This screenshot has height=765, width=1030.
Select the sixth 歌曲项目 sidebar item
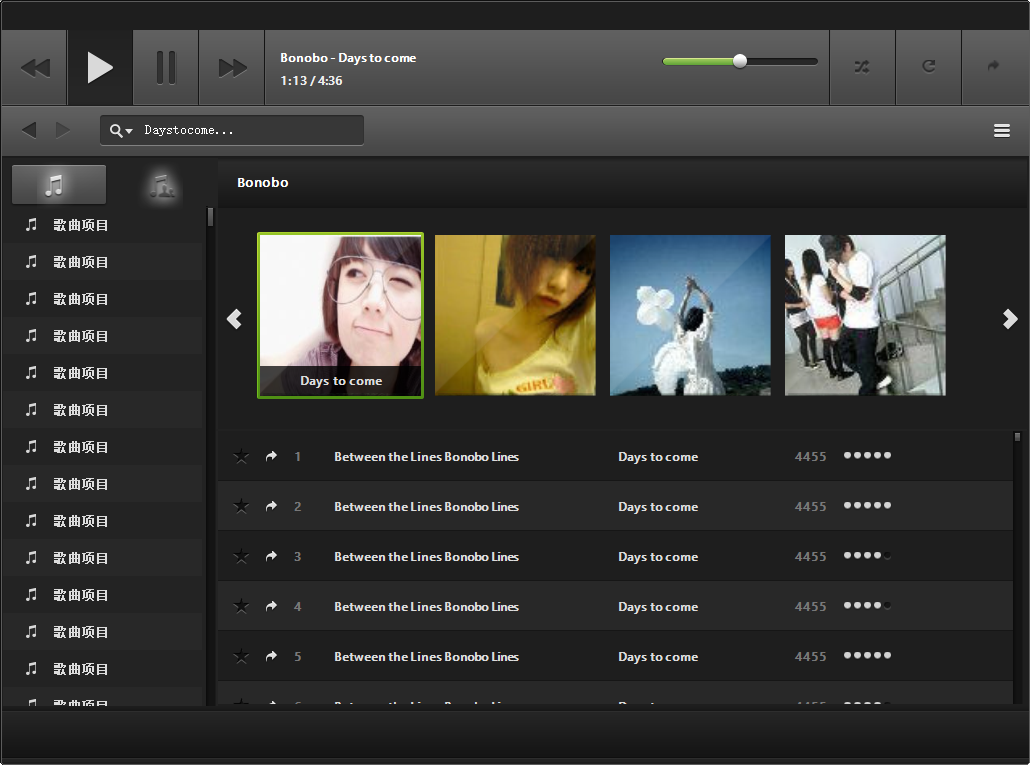pos(102,410)
